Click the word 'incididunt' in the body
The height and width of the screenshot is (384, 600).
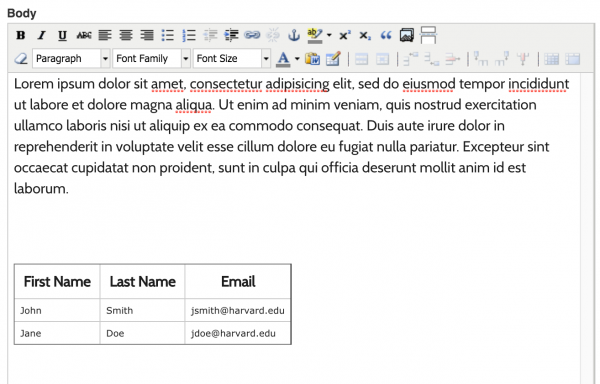[538, 84]
